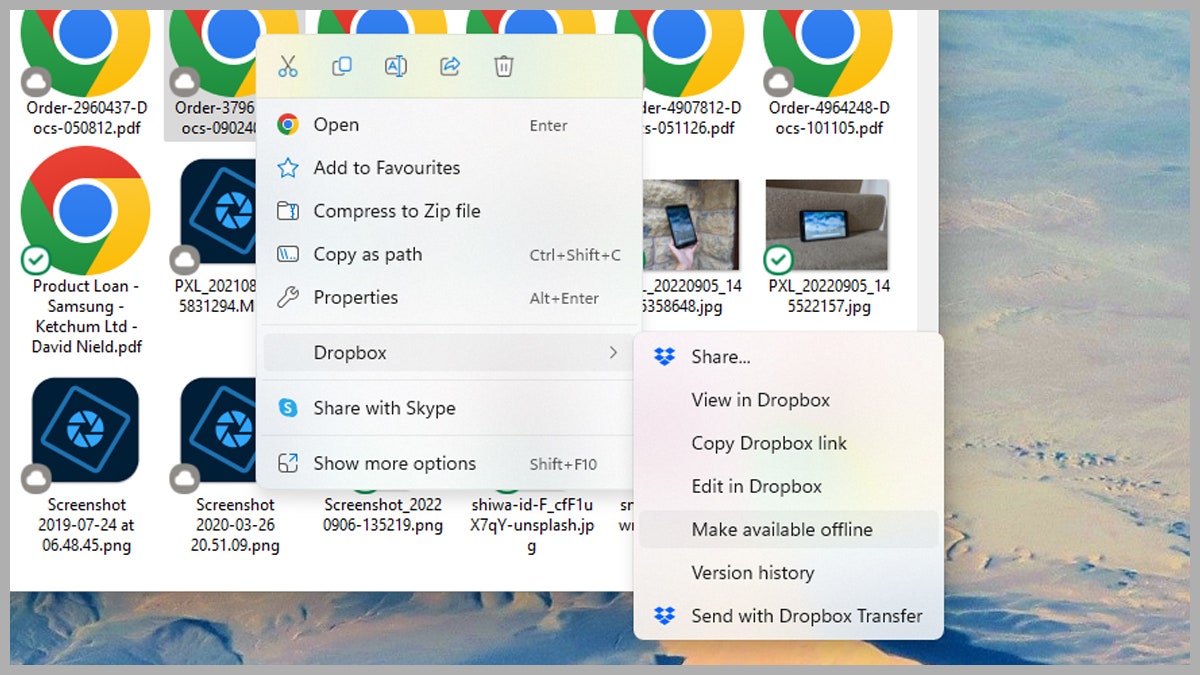The height and width of the screenshot is (675, 1200).
Task: Select View in Dropbox
Action: click(x=760, y=400)
